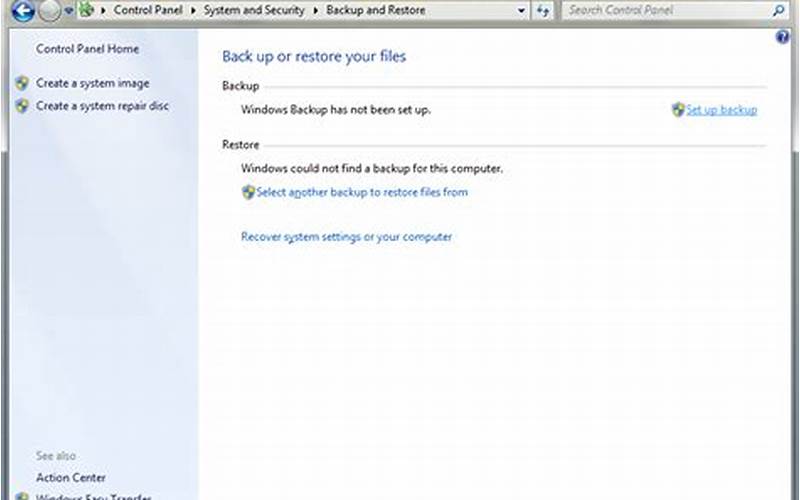800x500 pixels.
Task: Click the Restore section label
Action: click(x=240, y=145)
